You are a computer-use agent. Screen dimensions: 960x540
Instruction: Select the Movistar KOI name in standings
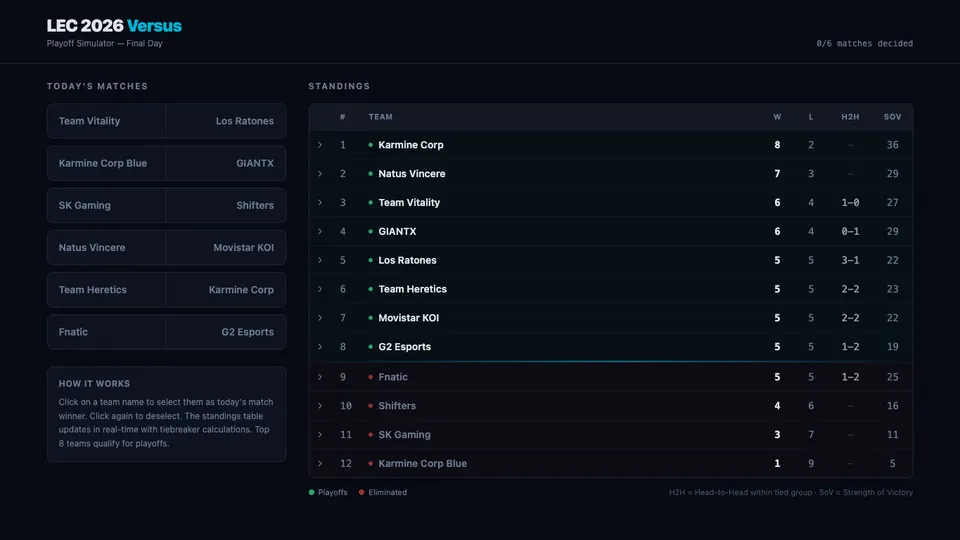pyautogui.click(x=408, y=318)
